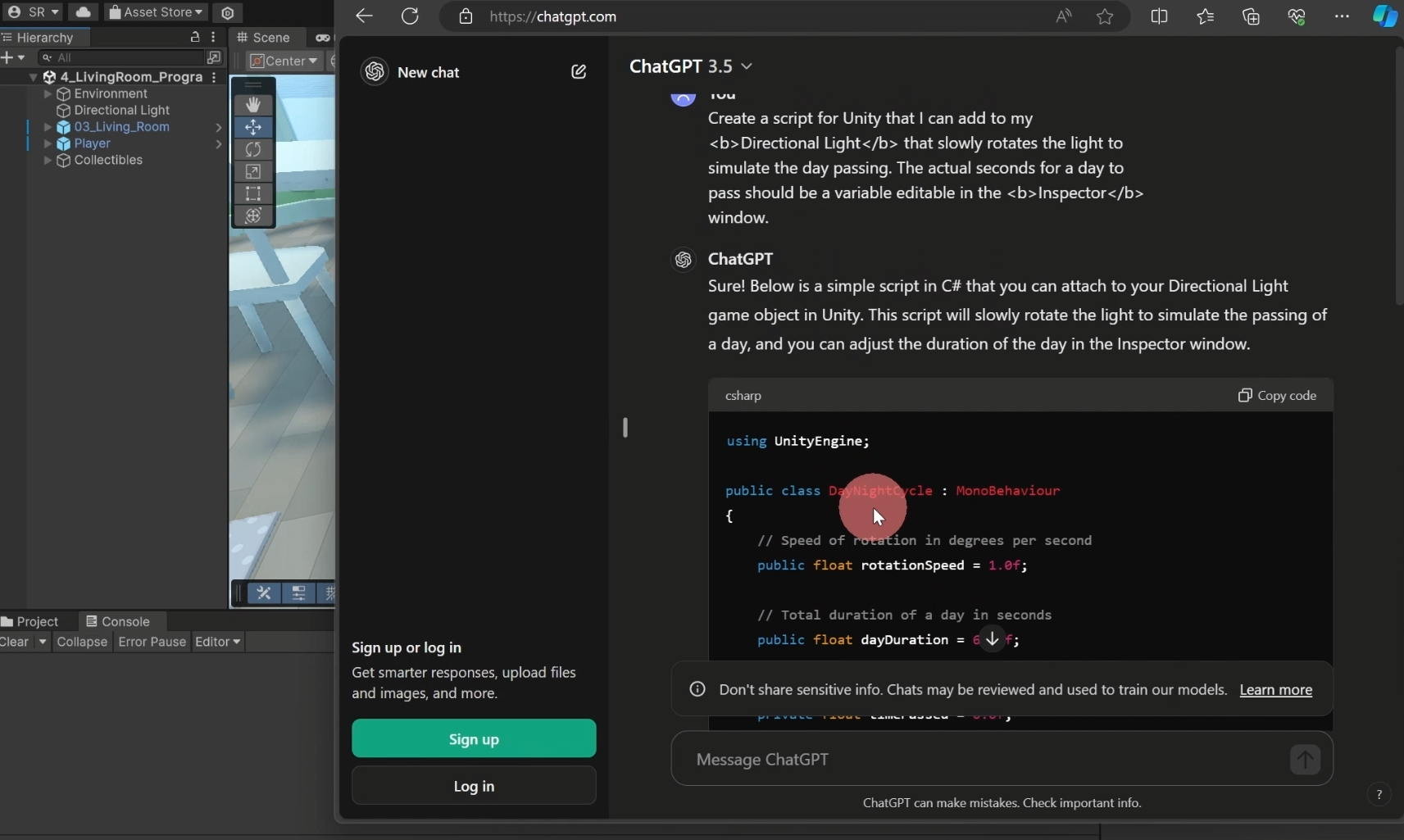Switch to the Scene tab
Viewport: 1404px width, 840px height.
pos(264,38)
